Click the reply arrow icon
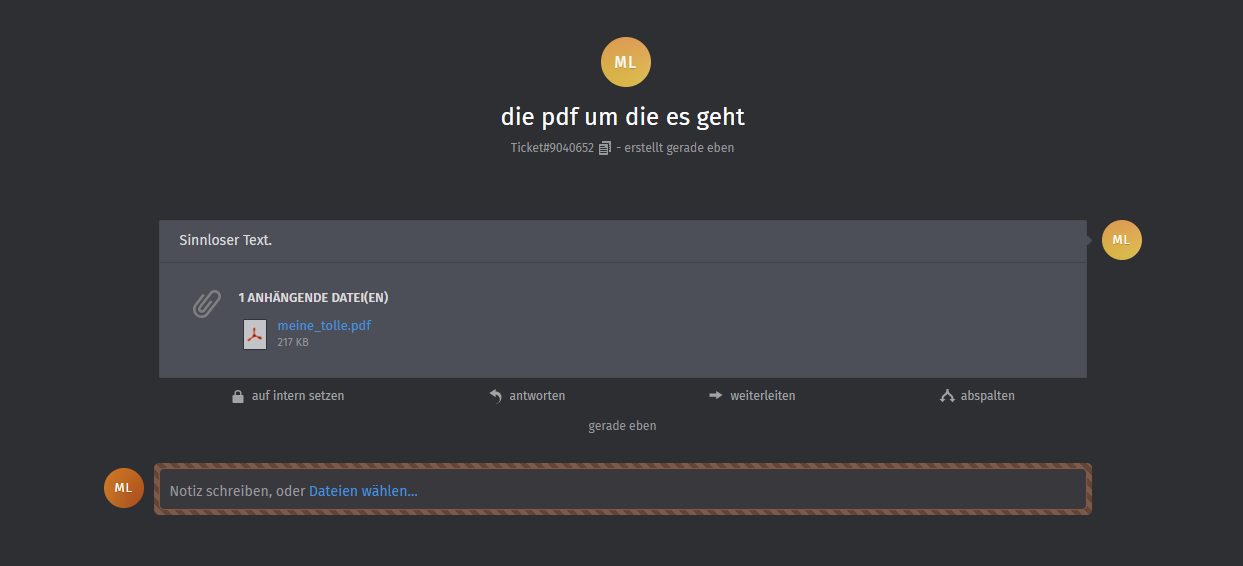1243x566 pixels. 495,396
